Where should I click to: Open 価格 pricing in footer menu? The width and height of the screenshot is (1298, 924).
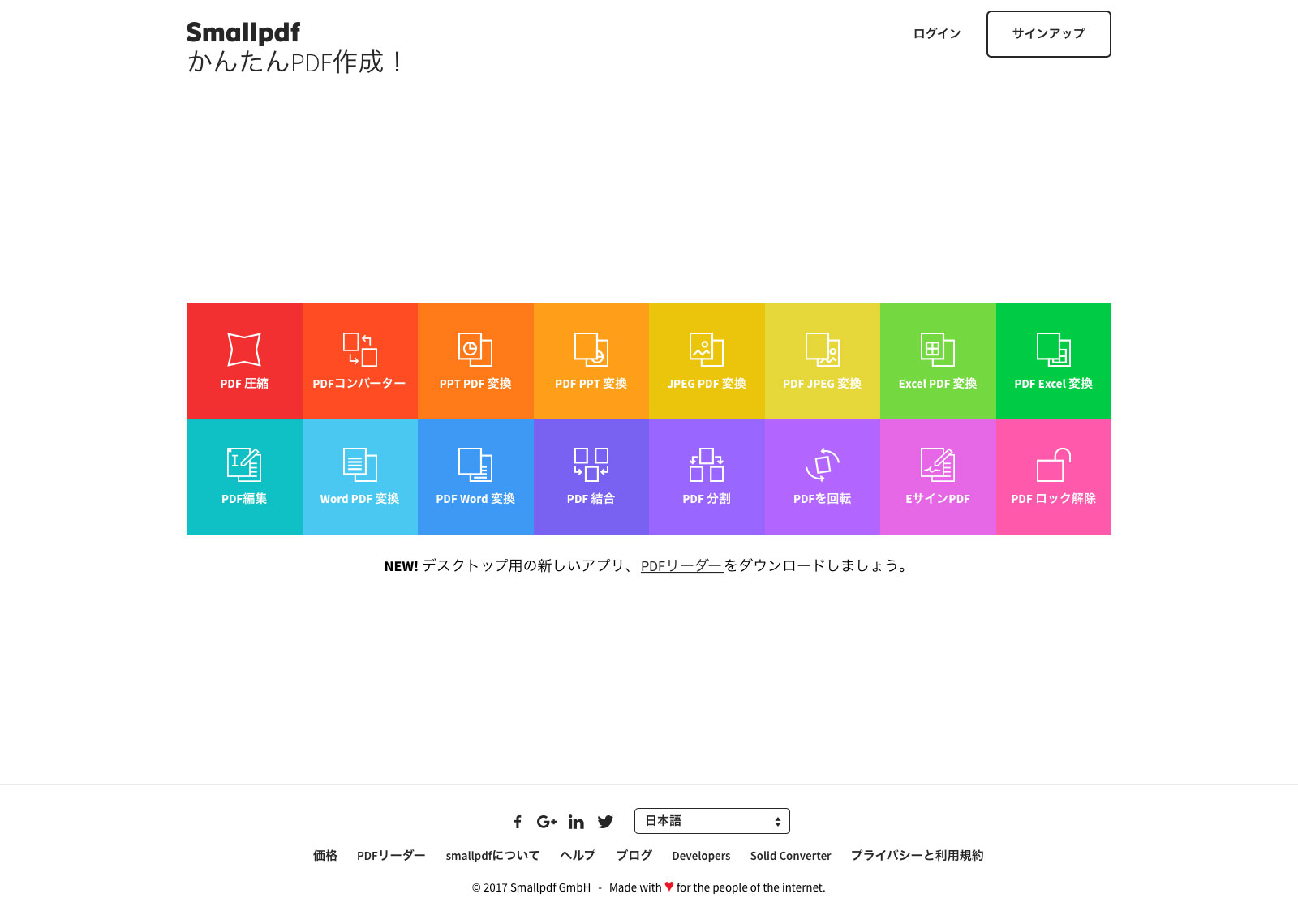click(x=325, y=856)
